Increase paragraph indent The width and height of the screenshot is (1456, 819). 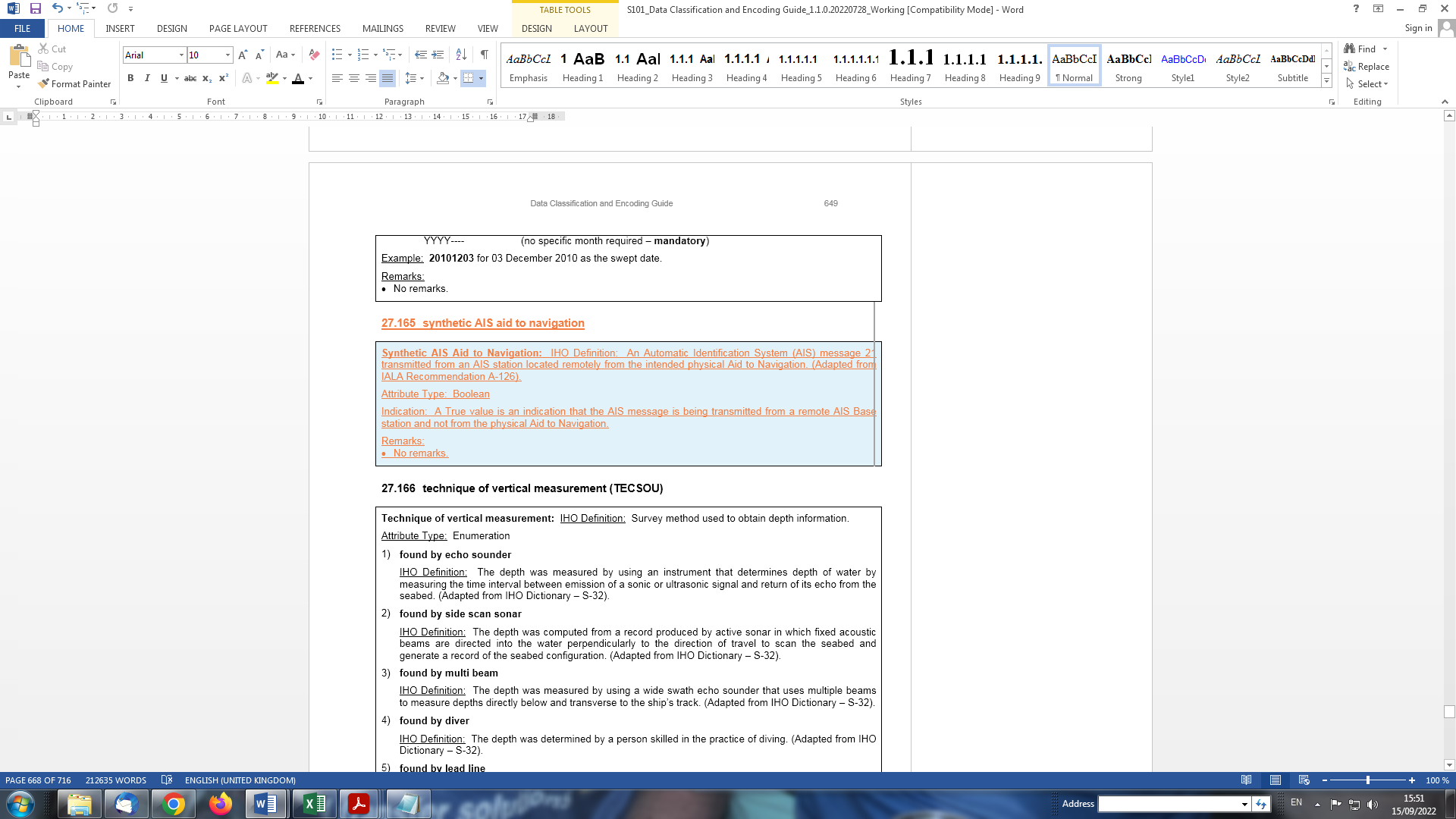pyautogui.click(x=438, y=55)
